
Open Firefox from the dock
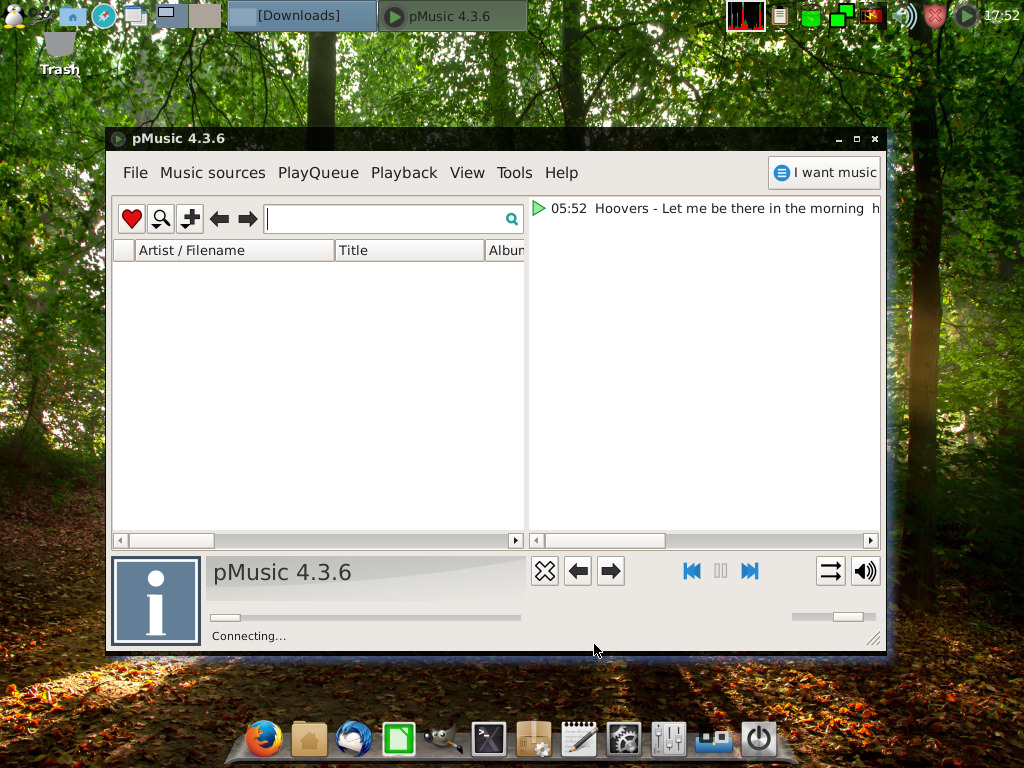coord(264,739)
